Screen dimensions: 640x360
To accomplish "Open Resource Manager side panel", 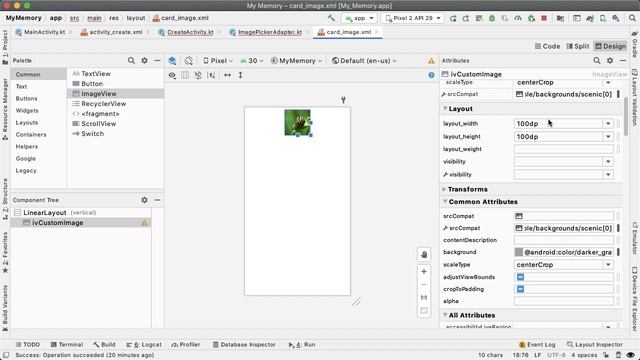I will 5,109.
